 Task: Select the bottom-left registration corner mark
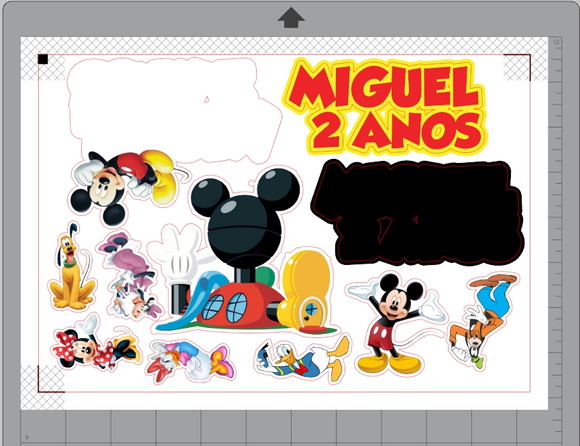click(x=51, y=379)
